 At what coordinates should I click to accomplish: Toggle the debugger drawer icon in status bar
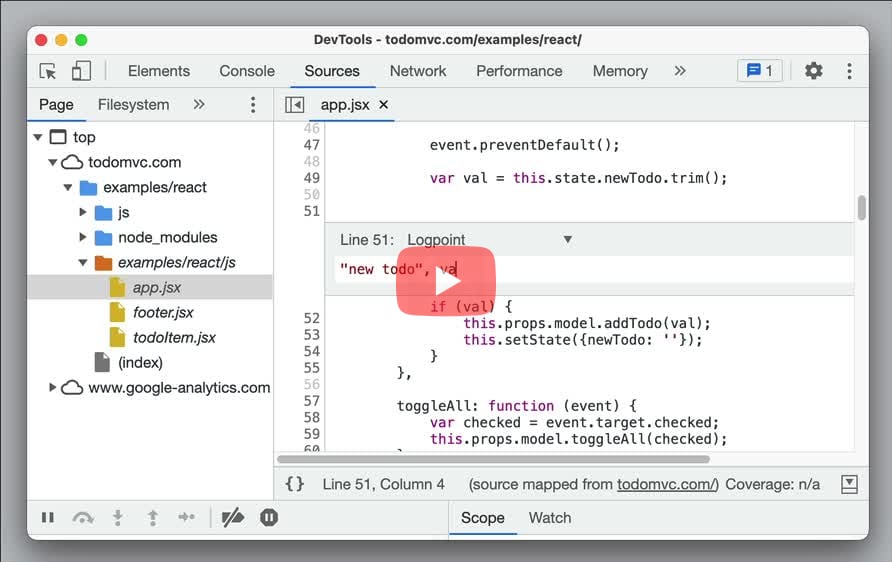849,484
